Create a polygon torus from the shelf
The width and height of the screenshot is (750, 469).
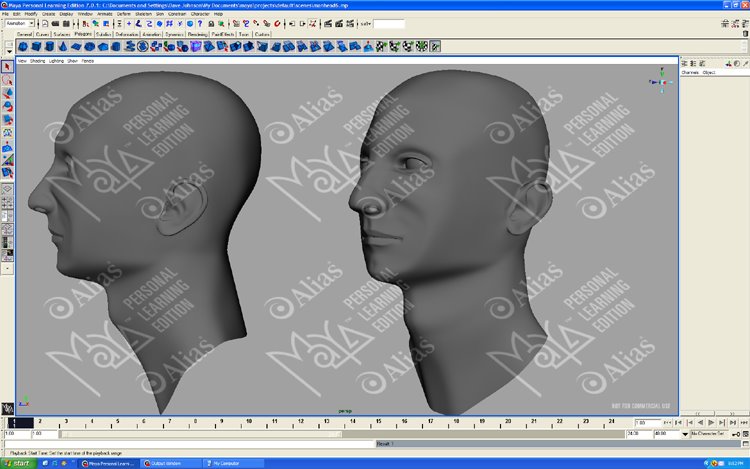coord(89,46)
